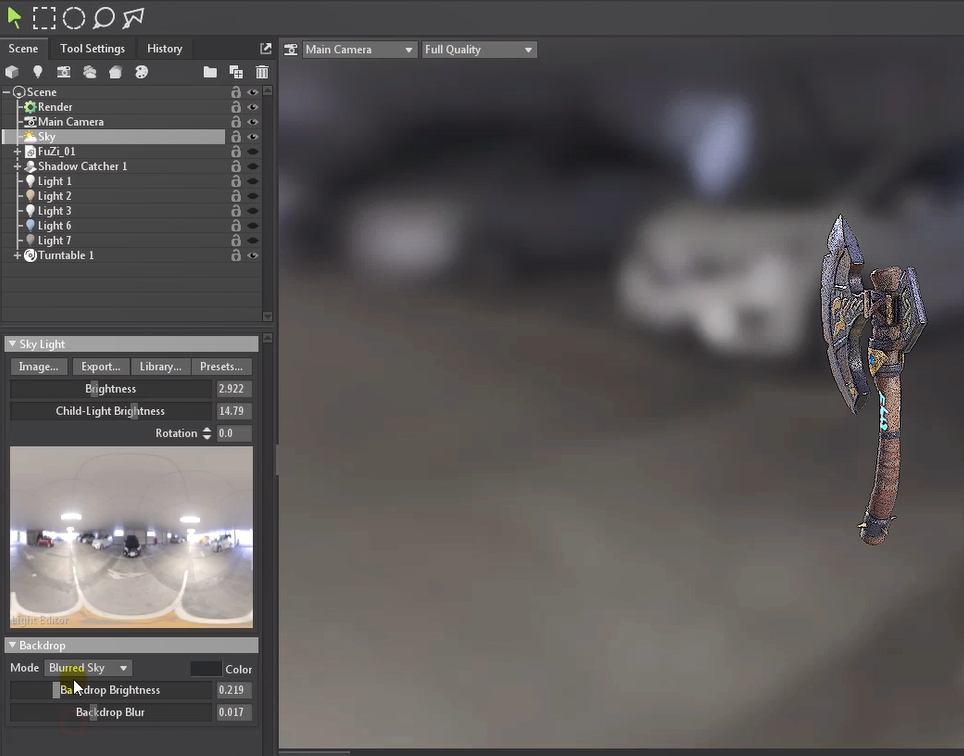Screen dimensions: 964x756
Task: Click the Presets... button
Action: 221,367
